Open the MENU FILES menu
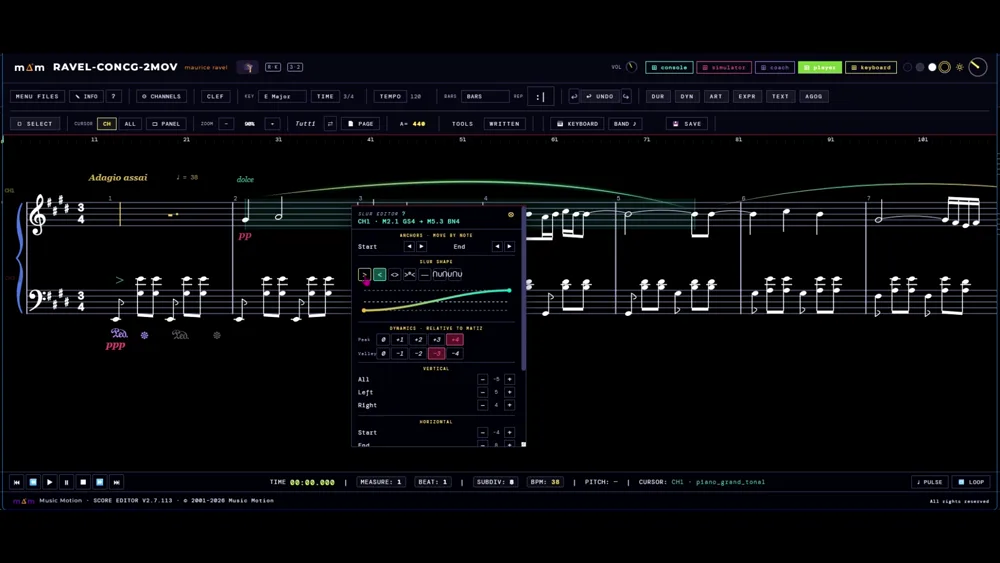 pos(37,96)
